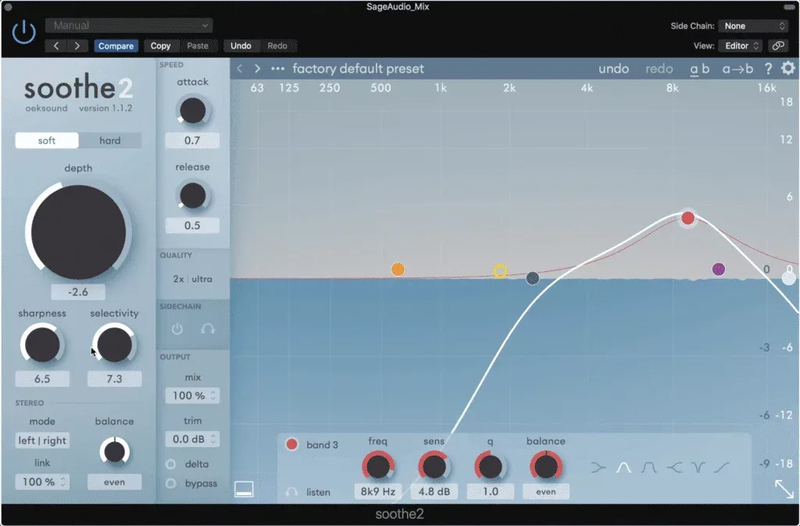Click the help question mark icon
Image resolution: width=800 pixels, height=526 pixels.
tap(768, 69)
